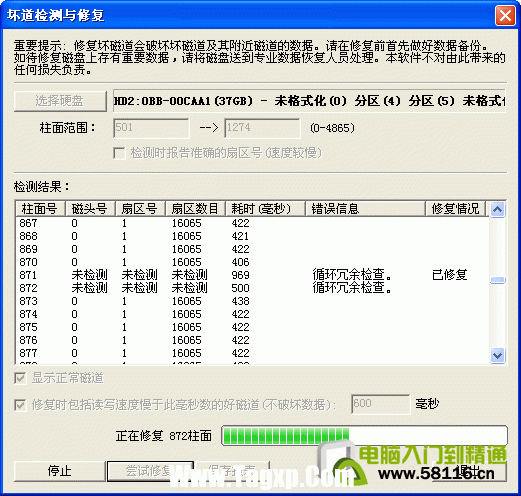Click the 尝试修复 button

150,471
